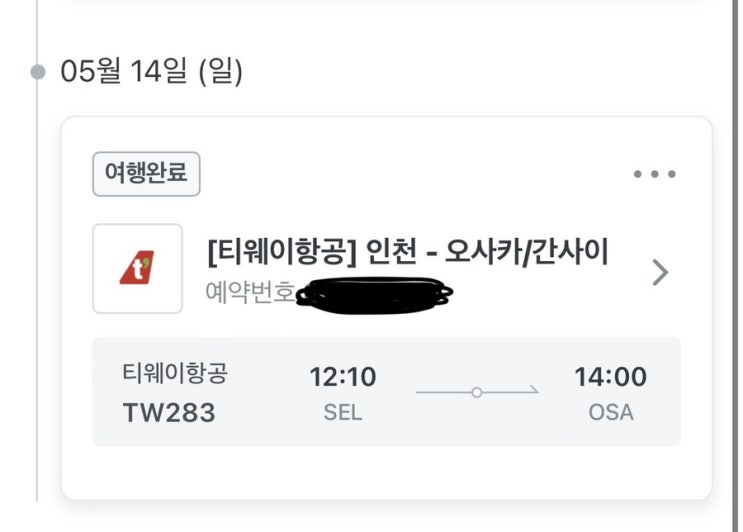Click the 예약번호 label

[x=250, y=294]
